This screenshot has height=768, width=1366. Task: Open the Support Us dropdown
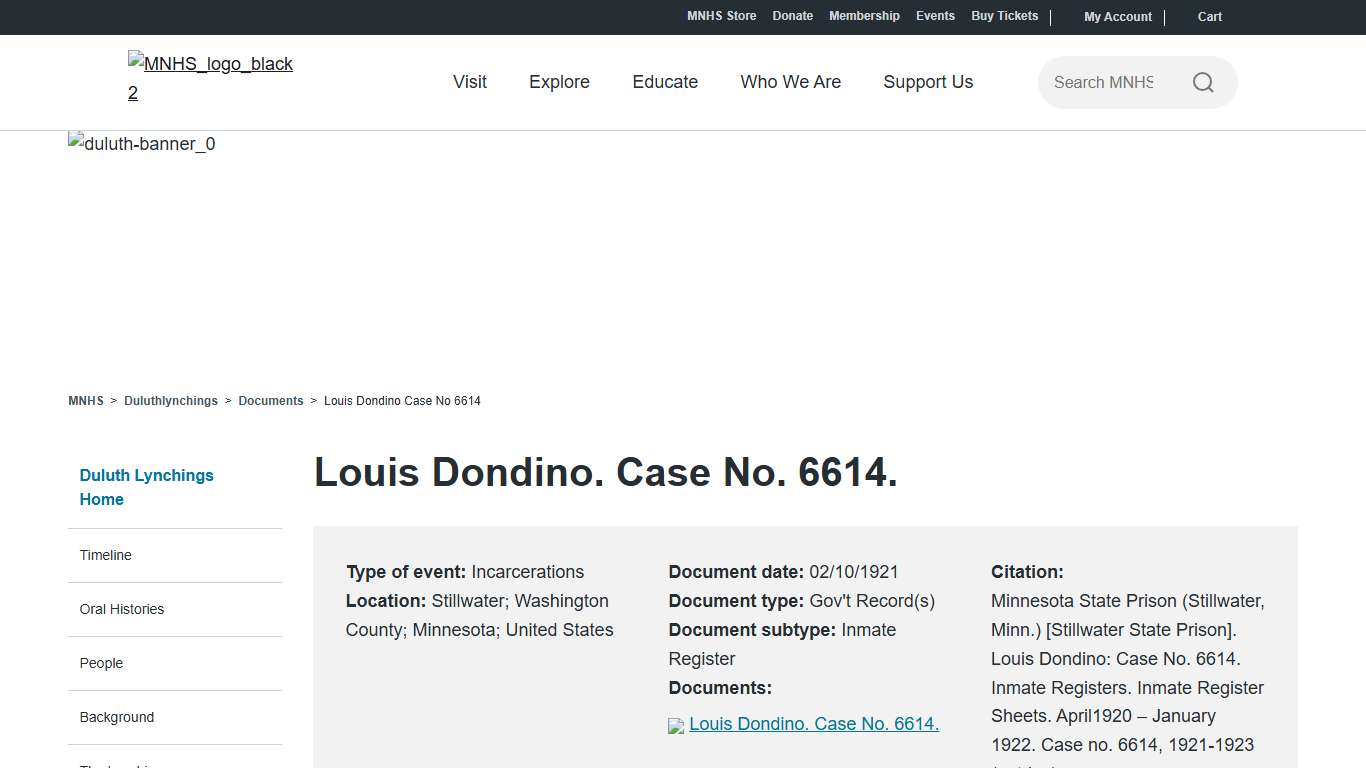pos(928,82)
